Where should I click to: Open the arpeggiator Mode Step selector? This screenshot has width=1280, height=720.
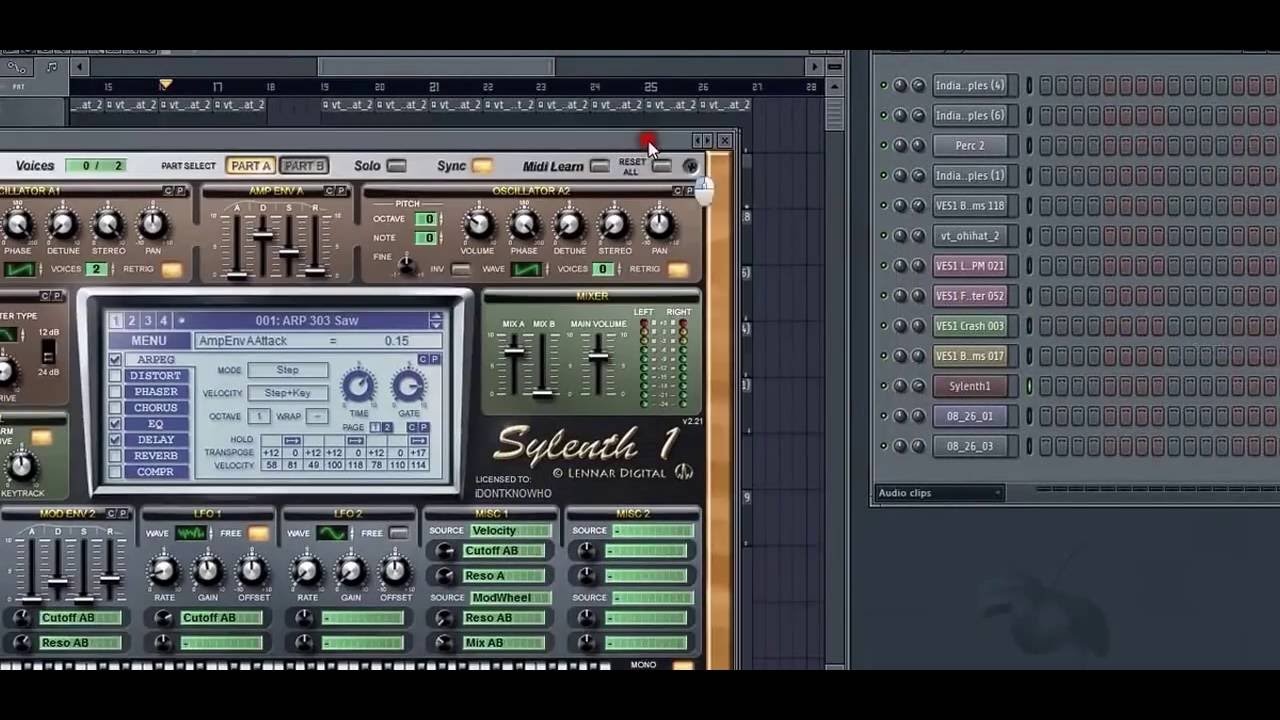click(x=287, y=370)
